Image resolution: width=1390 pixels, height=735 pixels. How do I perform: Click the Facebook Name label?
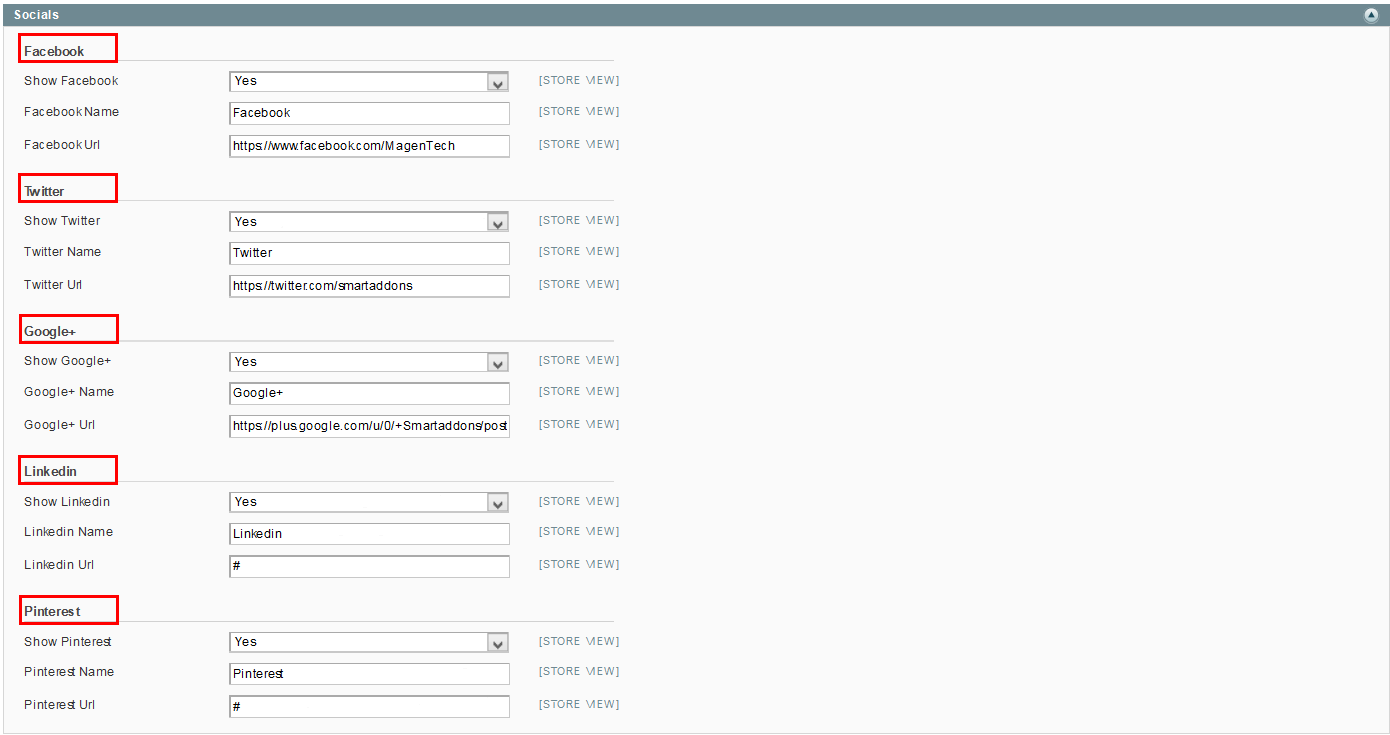pyautogui.click(x=71, y=112)
